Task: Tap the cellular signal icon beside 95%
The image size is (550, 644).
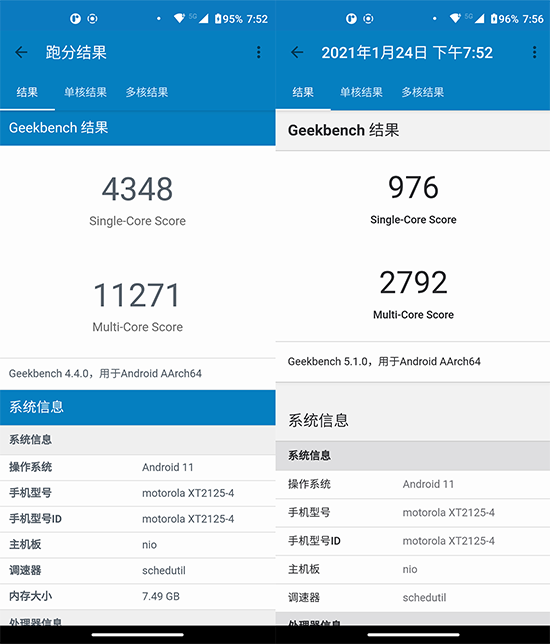Action: [203, 18]
